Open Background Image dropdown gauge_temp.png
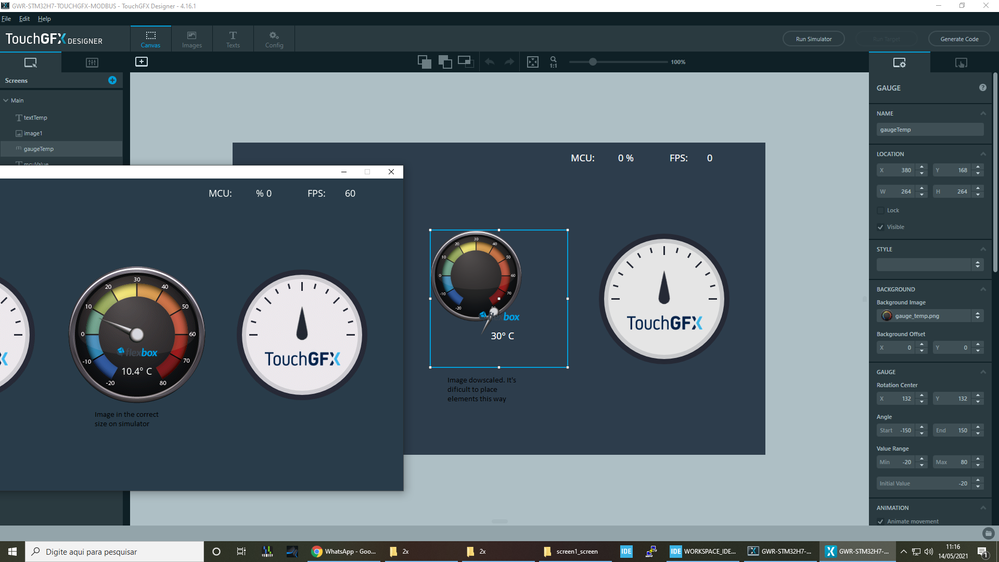 point(930,315)
